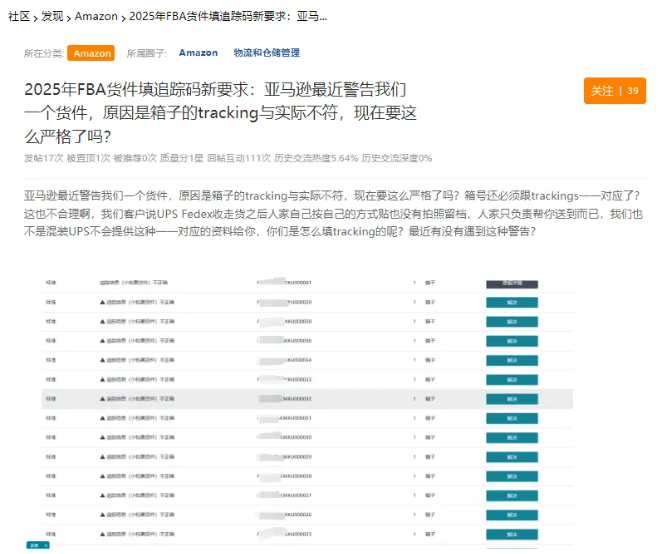Click the warning triangle in the 000030 row
This screenshot has height=554, width=659.
click(103, 438)
